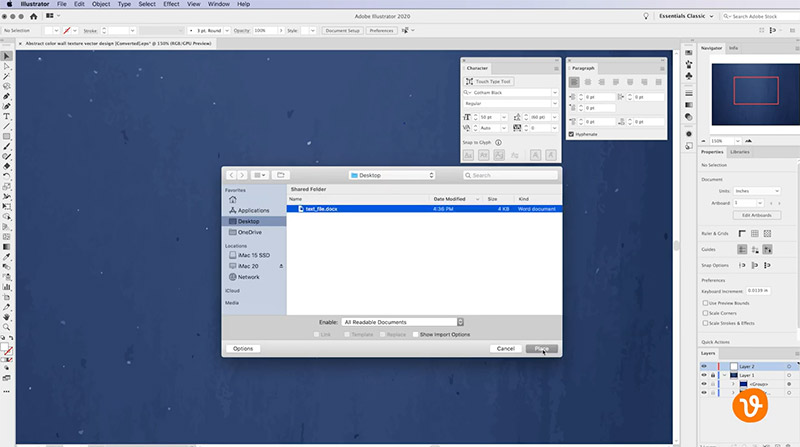Click the Preferences button in control bar

[381, 31]
